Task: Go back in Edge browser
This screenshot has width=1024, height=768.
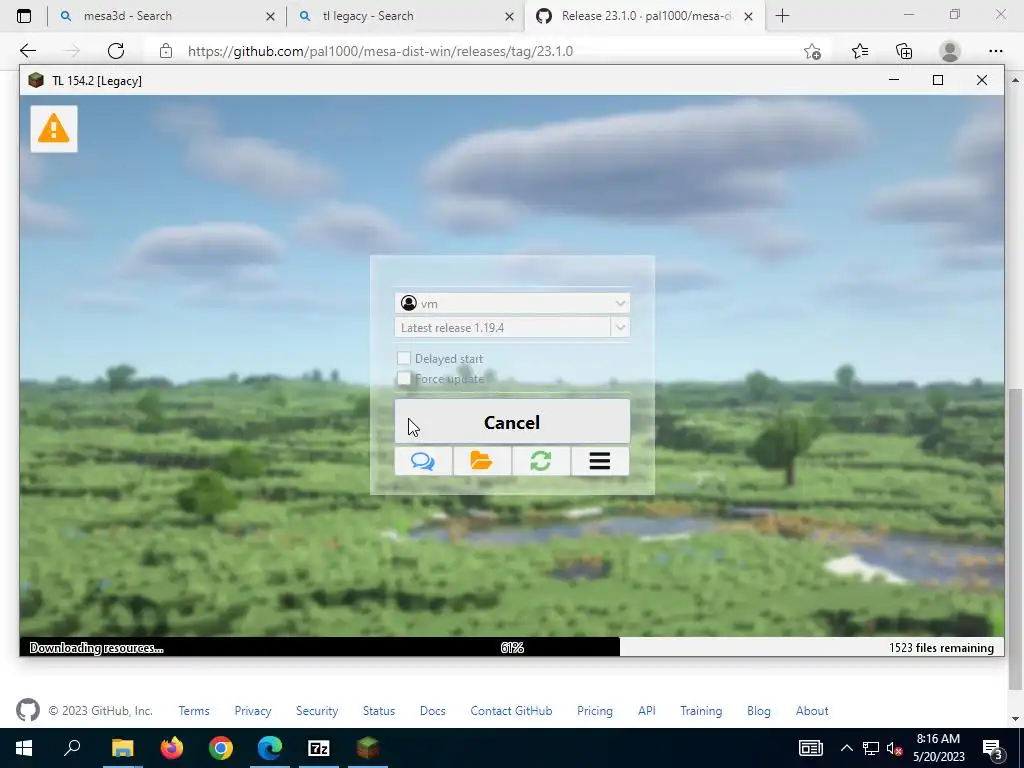Action: coord(27,51)
